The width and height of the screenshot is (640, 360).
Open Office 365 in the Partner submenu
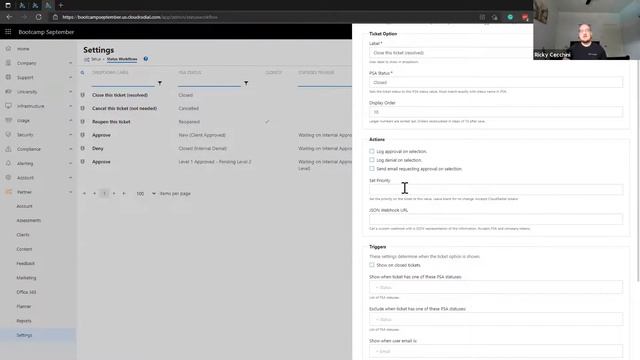(x=26, y=292)
